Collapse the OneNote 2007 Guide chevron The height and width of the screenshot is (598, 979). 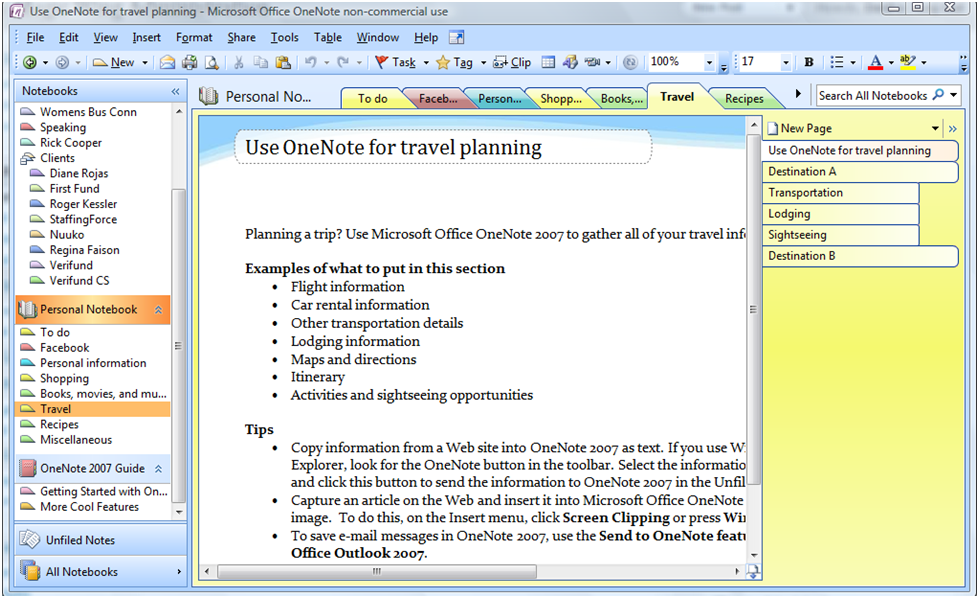[158, 468]
